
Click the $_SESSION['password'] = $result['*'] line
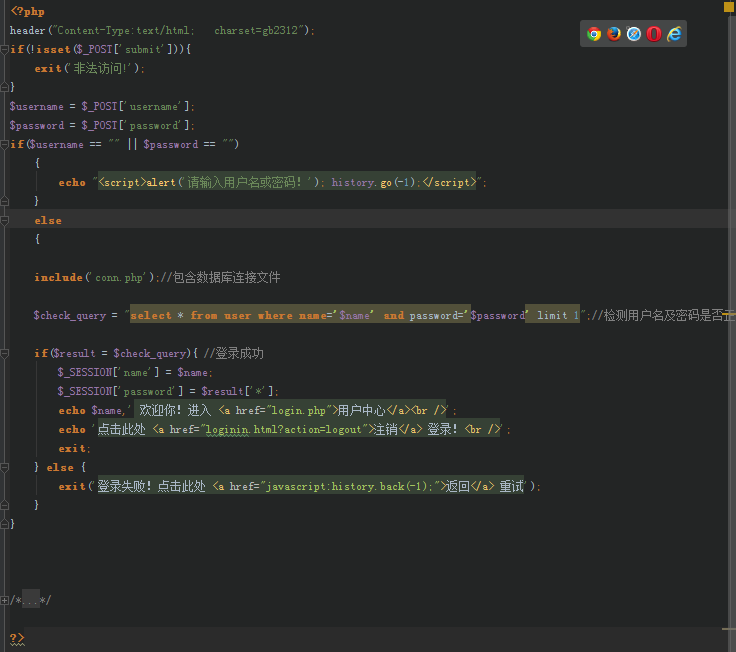pyautogui.click(x=168, y=391)
